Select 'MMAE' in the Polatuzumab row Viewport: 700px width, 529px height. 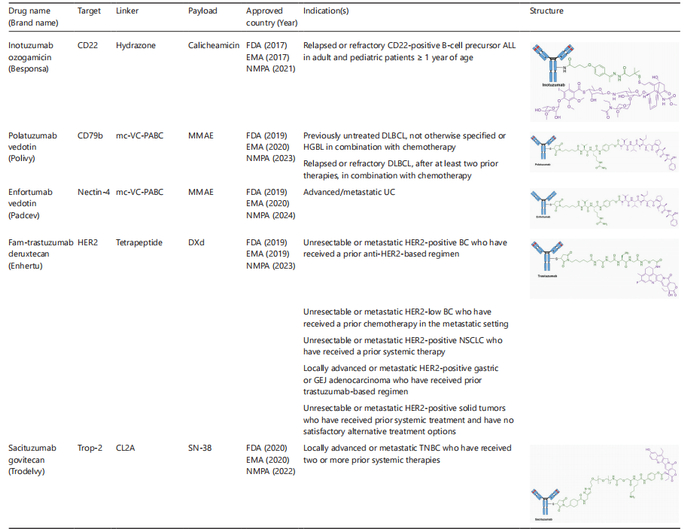[x=200, y=136]
